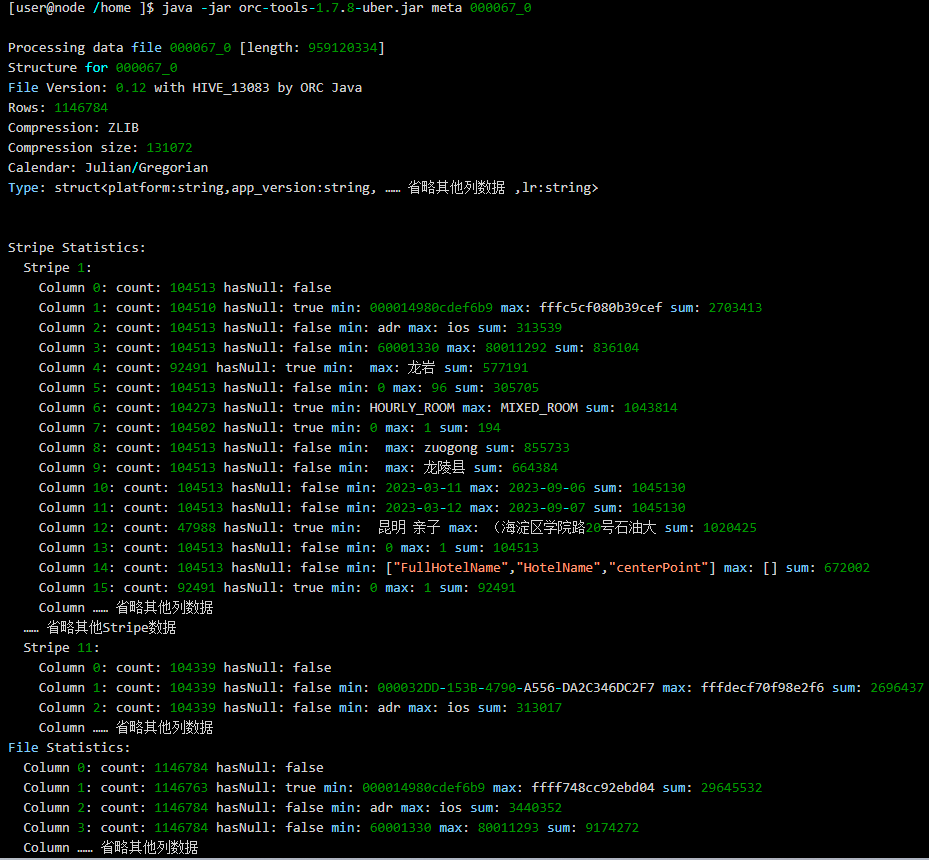Click the sum value 9174272
Viewport: 929px width, 860px height.
(612, 828)
